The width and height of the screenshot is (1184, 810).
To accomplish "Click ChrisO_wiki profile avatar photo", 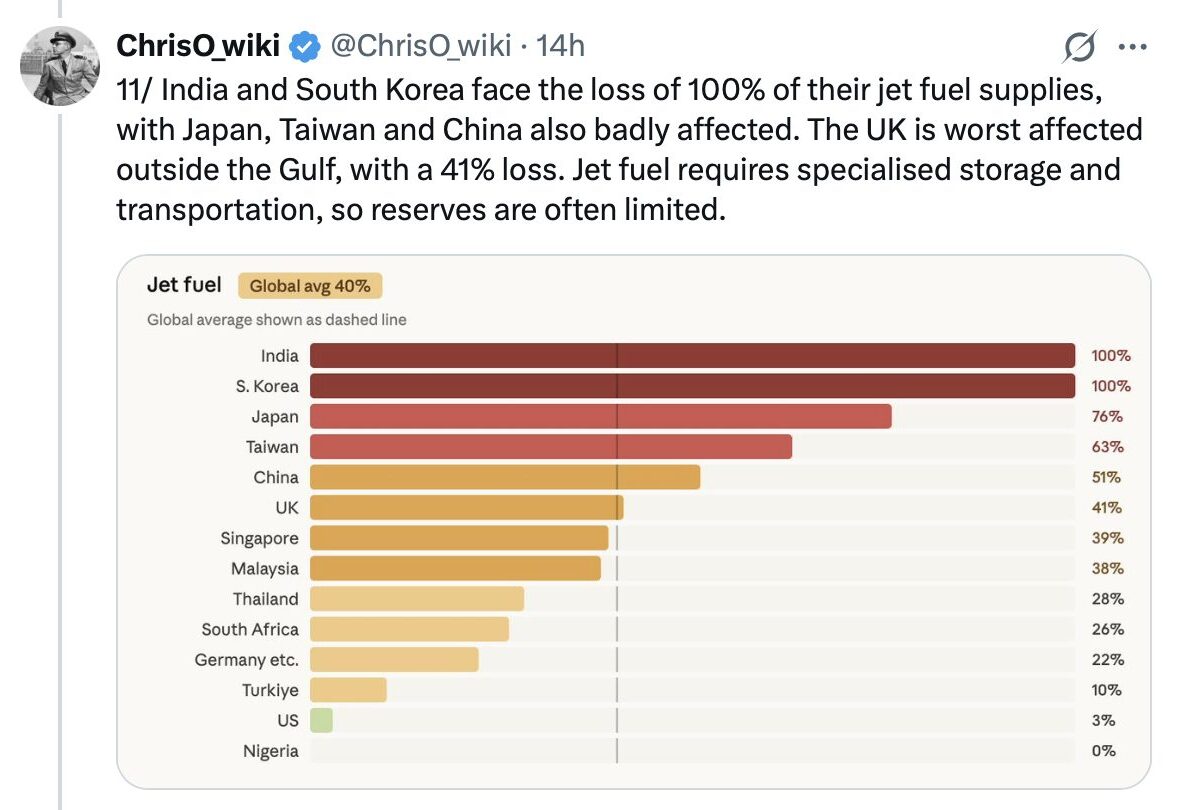I will click(x=60, y=65).
